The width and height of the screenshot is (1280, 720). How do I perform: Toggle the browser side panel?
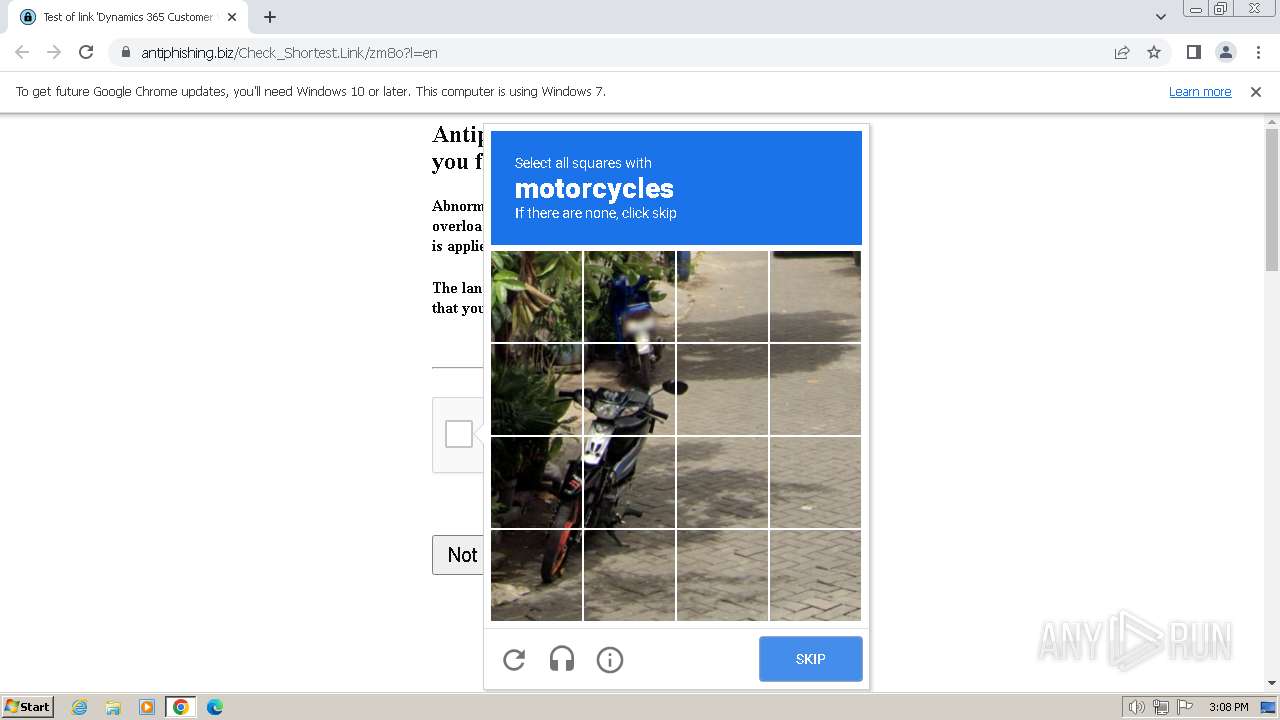(1193, 52)
